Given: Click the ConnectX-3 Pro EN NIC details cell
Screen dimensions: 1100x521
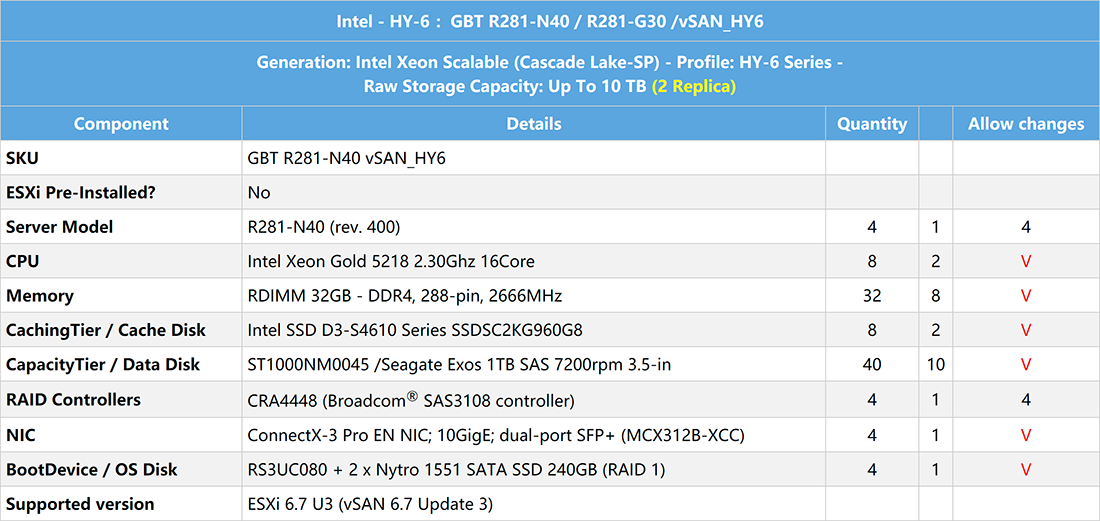Looking at the screenshot, I should coord(496,435).
